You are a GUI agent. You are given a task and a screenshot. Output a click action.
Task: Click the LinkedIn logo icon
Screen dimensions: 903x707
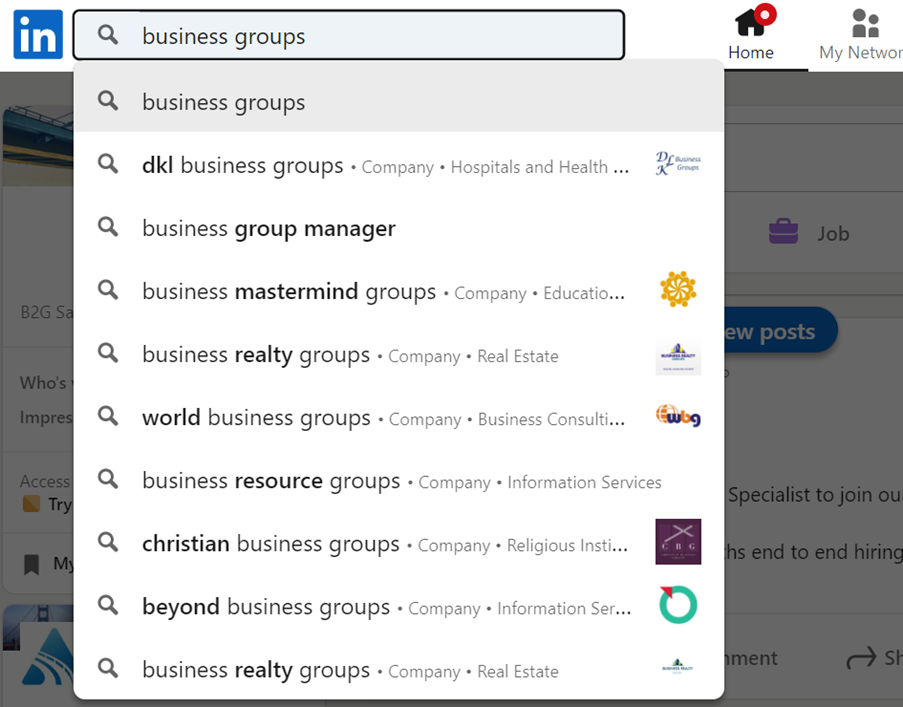38,35
